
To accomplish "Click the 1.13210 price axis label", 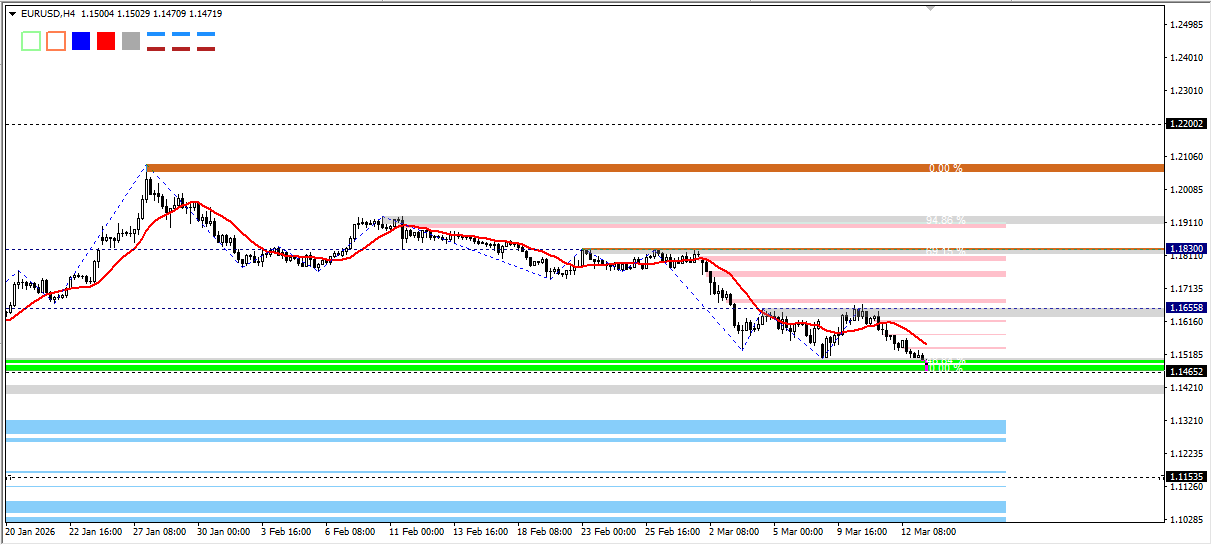I will pos(1186,421).
